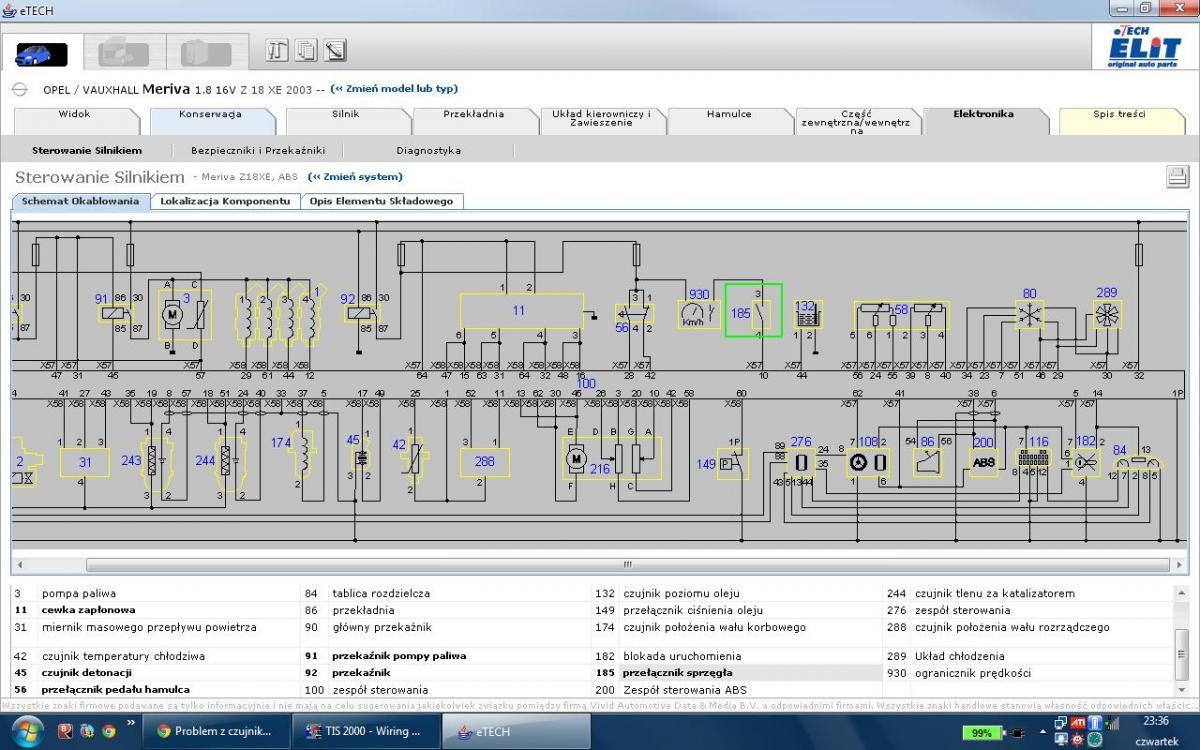Click the tools icon in top toolbar
1200x750 pixels.
click(x=278, y=50)
